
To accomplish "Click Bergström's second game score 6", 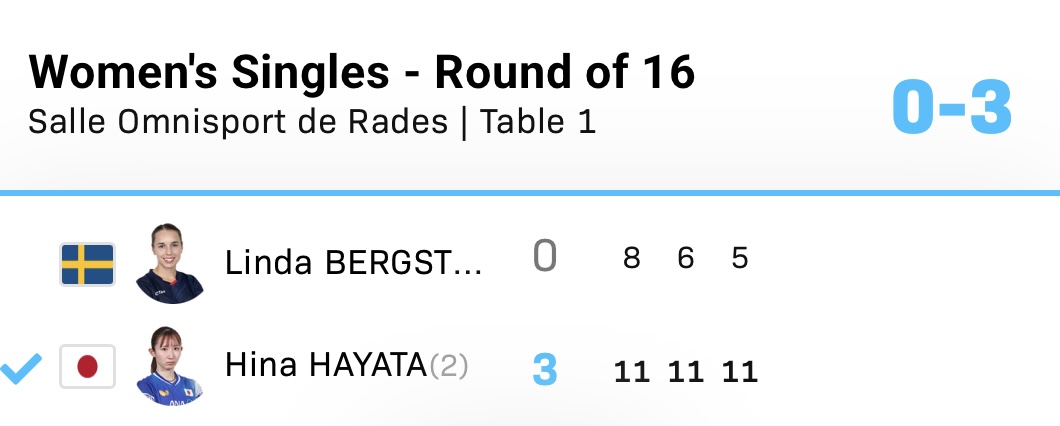I will 686,259.
